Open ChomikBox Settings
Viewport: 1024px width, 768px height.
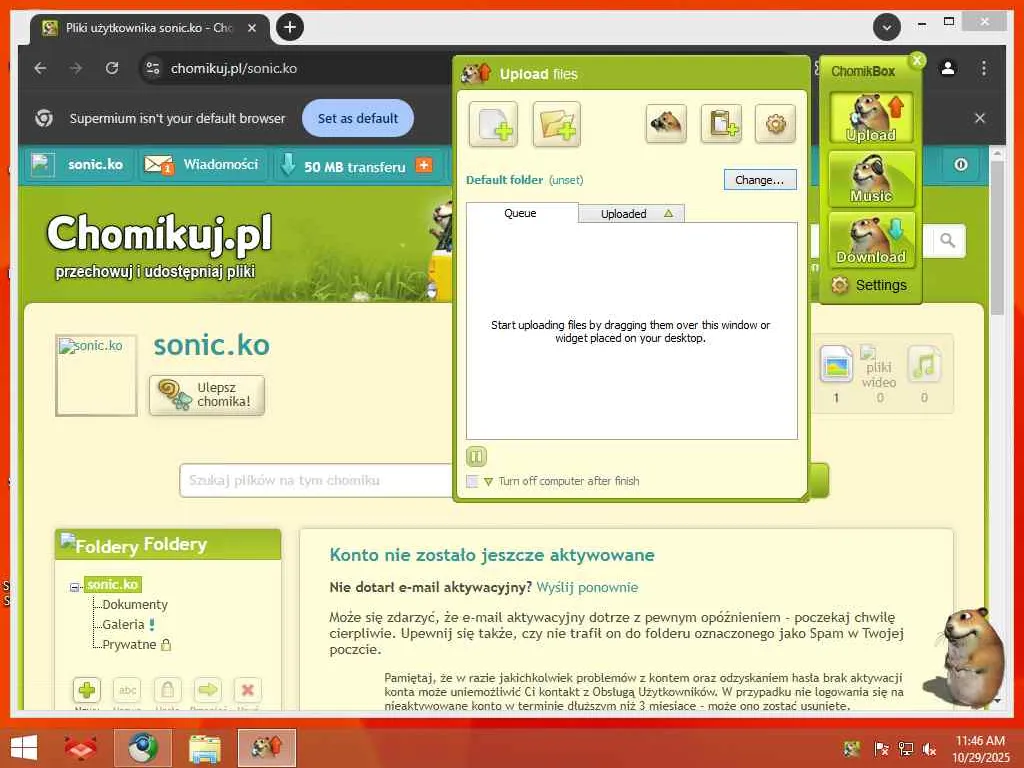pyautogui.click(x=869, y=285)
